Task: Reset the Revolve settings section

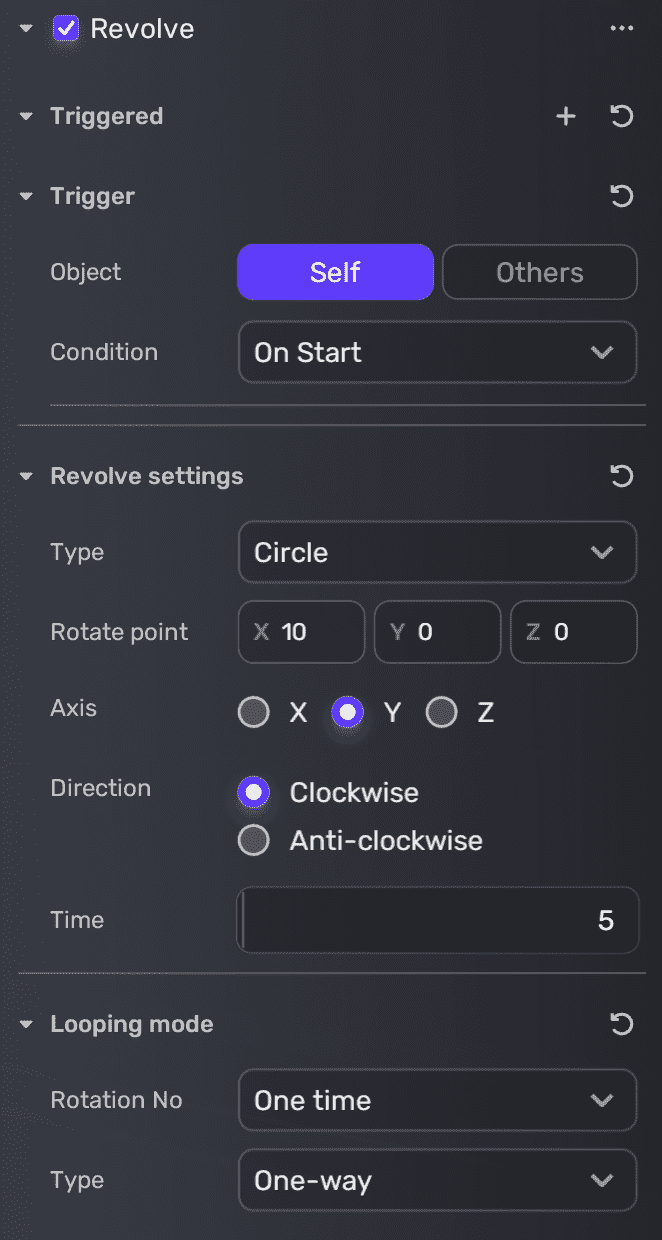Action: [x=621, y=477]
